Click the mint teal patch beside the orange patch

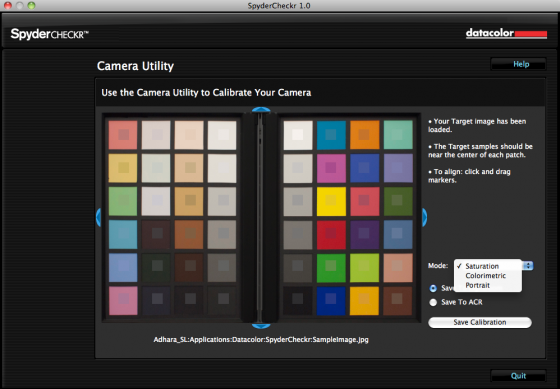398,135
